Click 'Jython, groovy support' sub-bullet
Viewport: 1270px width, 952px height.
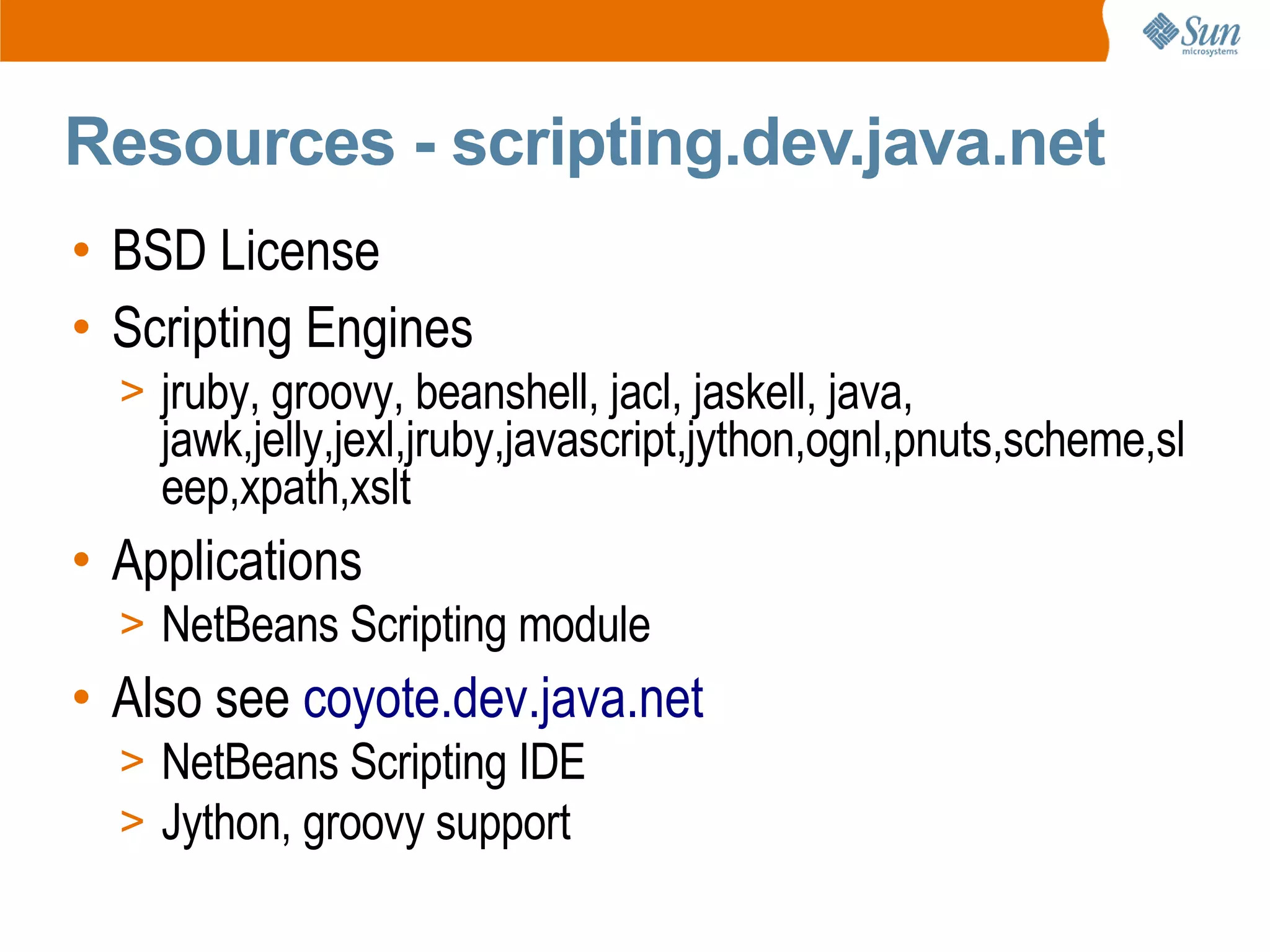coord(366,825)
